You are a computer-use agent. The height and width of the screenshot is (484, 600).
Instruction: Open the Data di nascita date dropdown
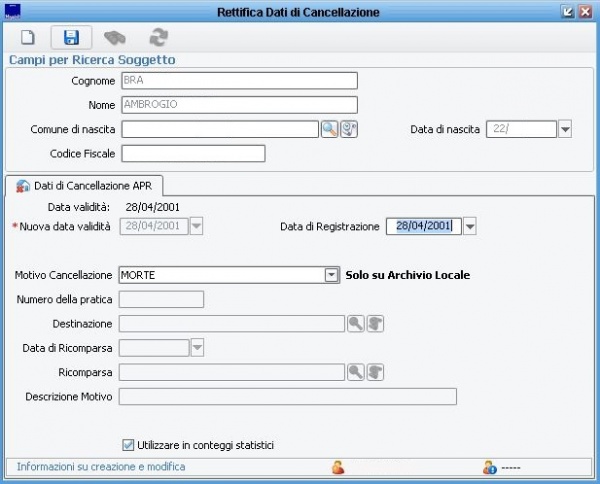[x=565, y=129]
